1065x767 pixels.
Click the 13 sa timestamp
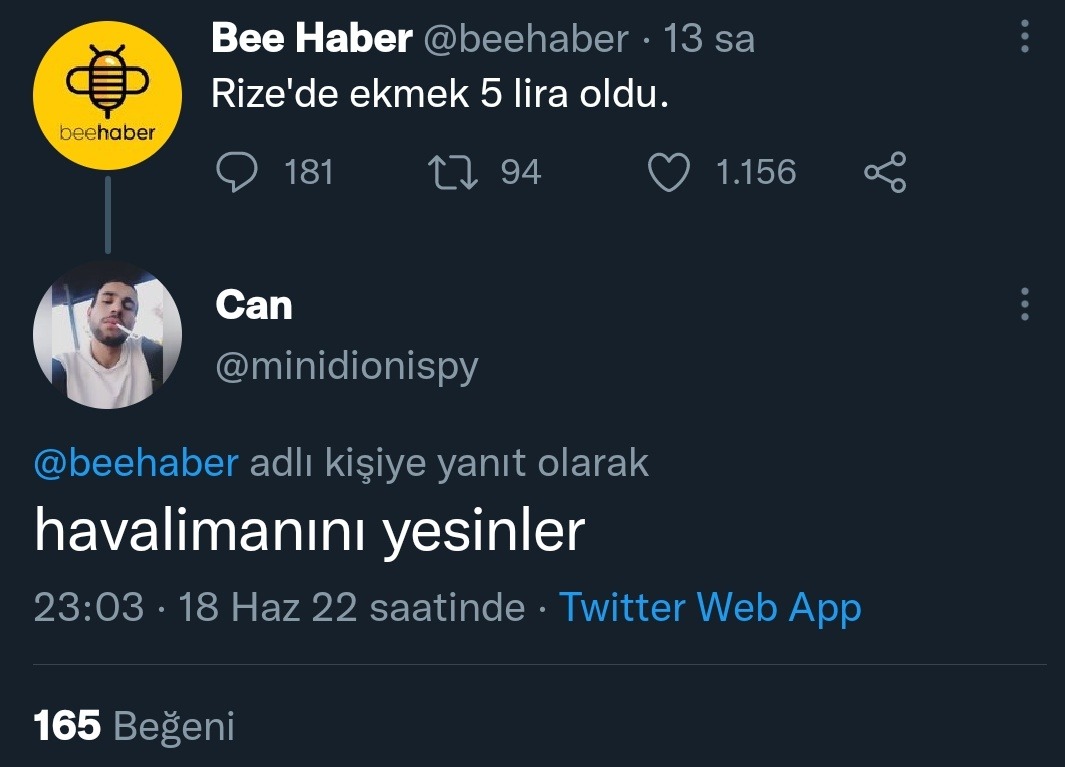click(x=709, y=39)
